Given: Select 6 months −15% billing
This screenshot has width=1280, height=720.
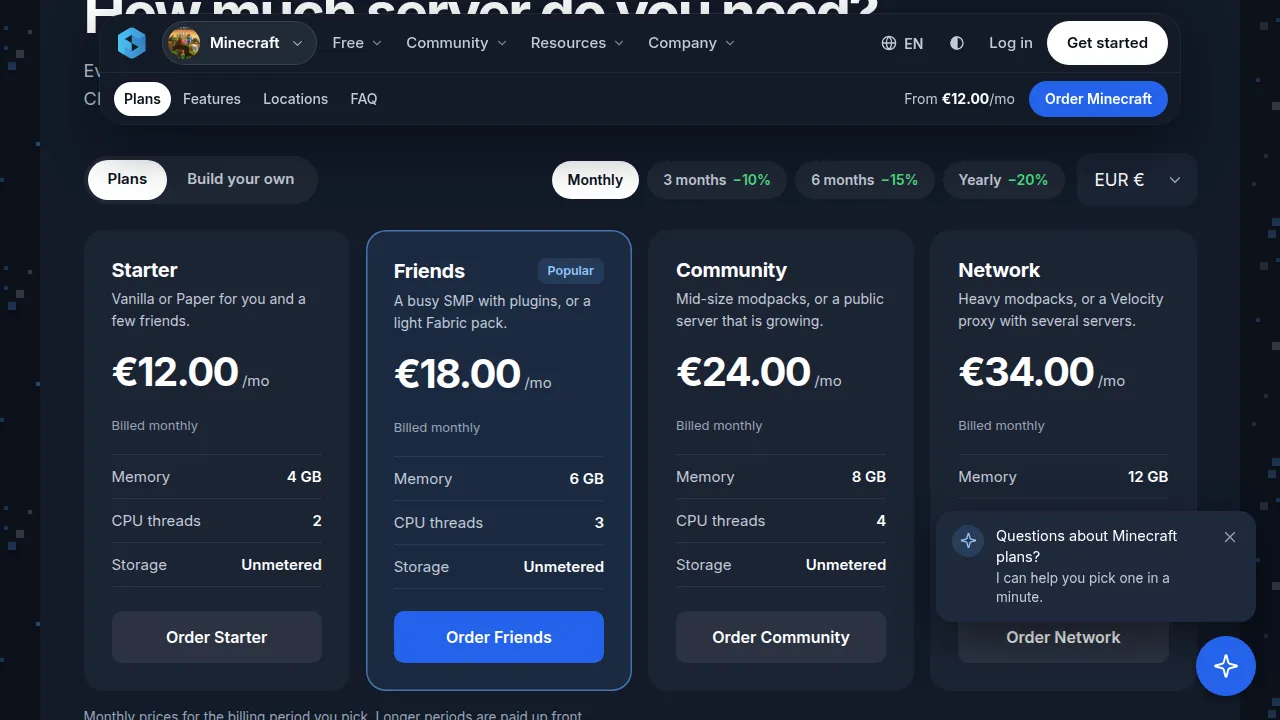Looking at the screenshot, I should [864, 180].
